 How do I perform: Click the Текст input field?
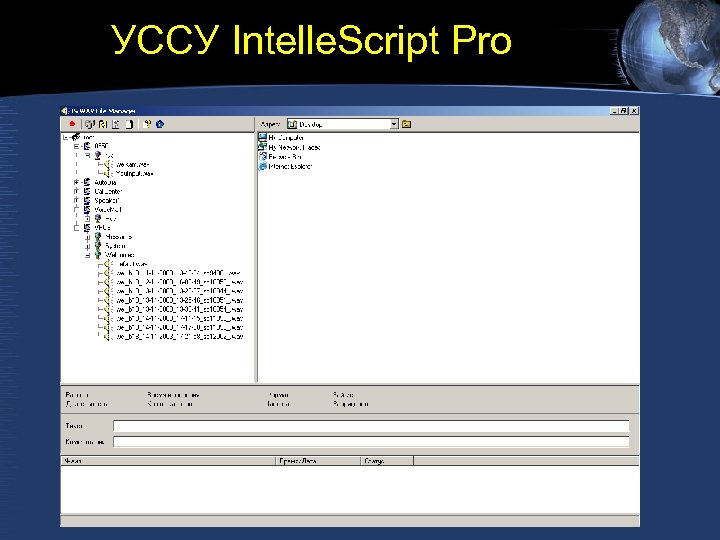[371, 426]
